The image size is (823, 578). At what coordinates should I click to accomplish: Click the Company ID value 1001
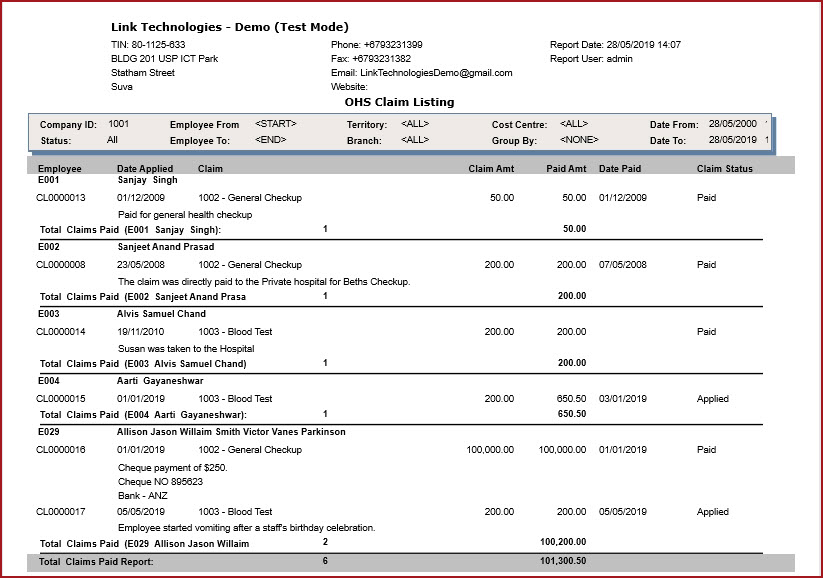coord(118,124)
